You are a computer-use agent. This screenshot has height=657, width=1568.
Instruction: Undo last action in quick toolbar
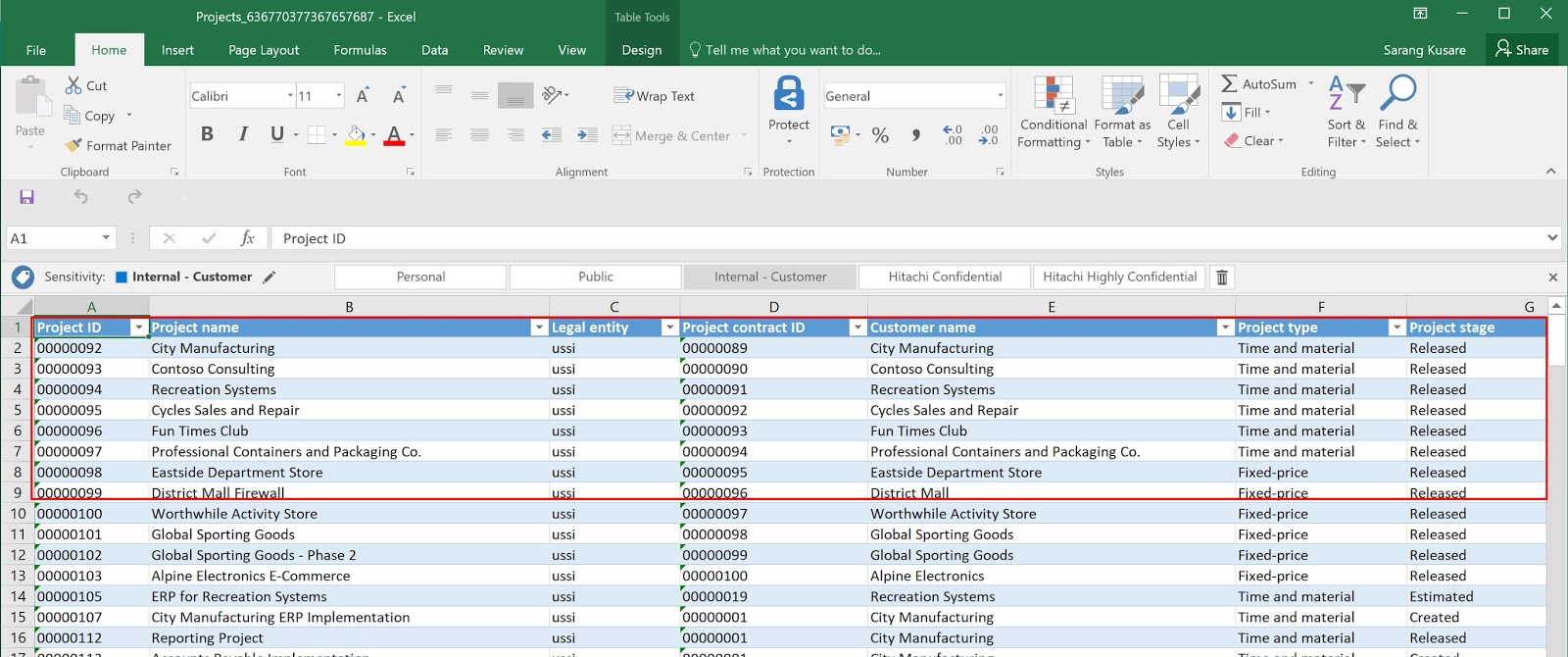pos(81,197)
